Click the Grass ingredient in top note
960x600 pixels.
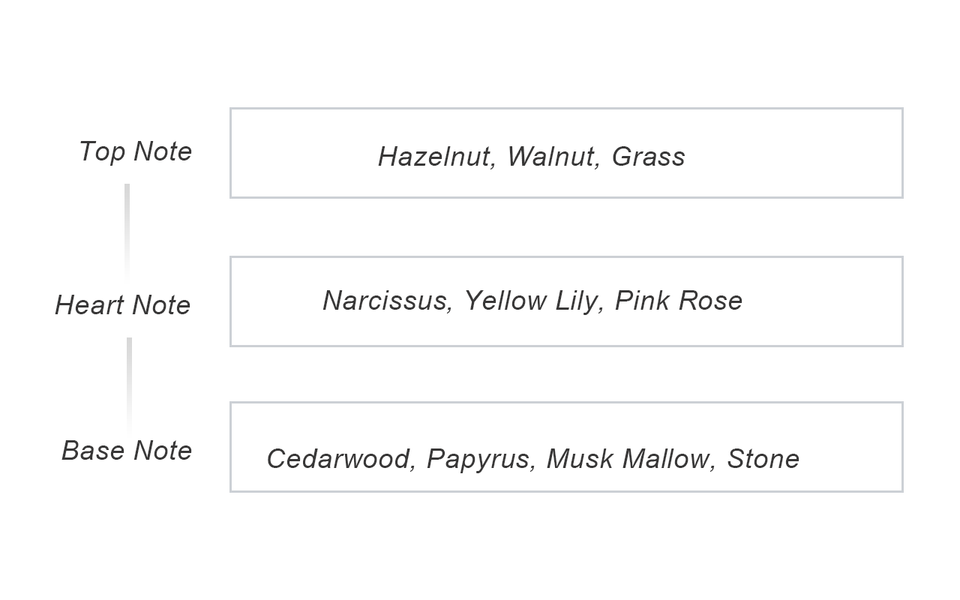coord(648,157)
